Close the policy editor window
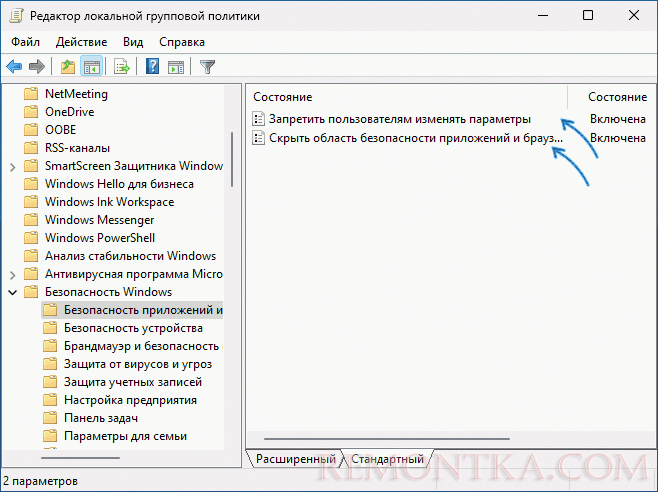The height and width of the screenshot is (492, 658). click(634, 16)
